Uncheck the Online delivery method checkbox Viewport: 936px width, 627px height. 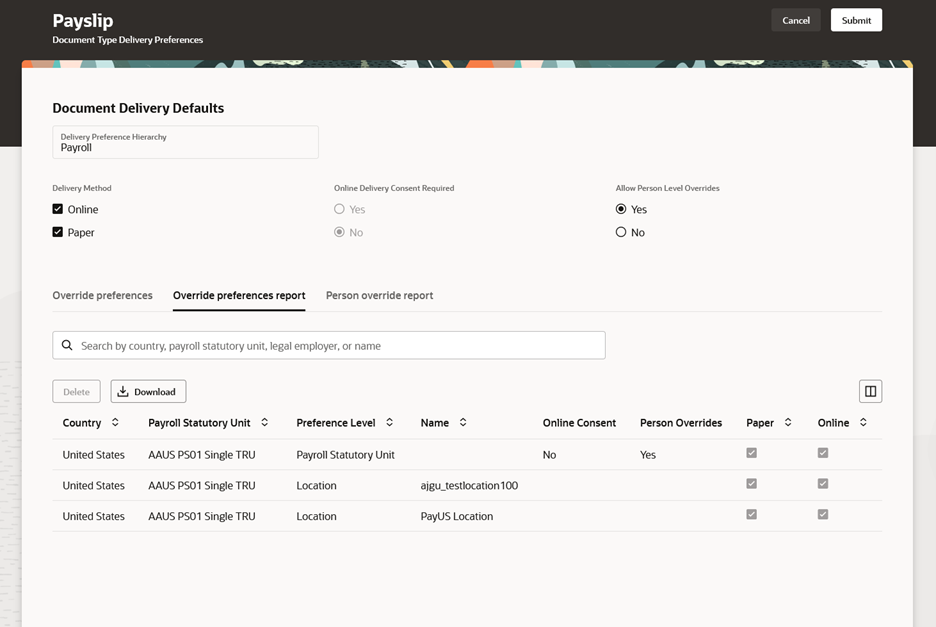coord(57,209)
